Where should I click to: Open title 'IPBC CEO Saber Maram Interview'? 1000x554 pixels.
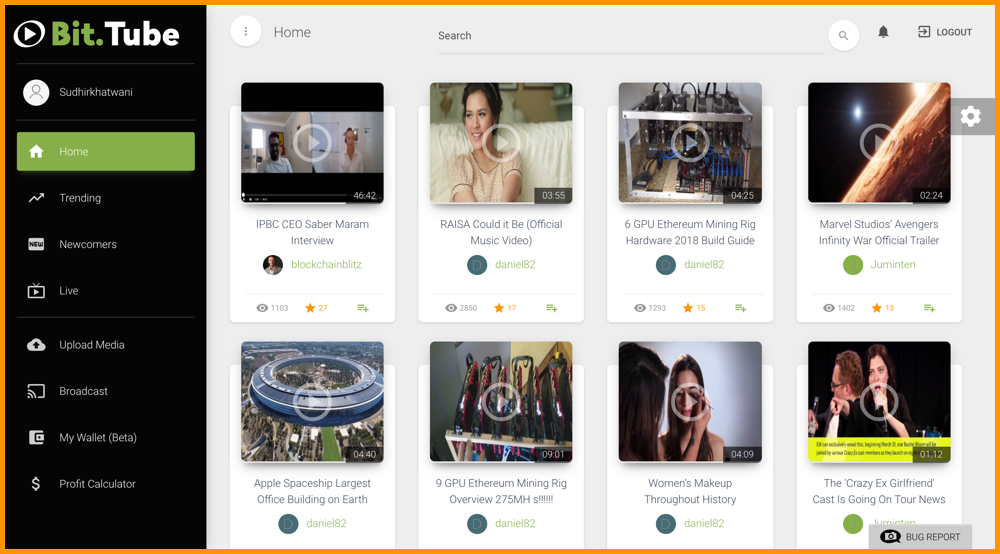312,232
